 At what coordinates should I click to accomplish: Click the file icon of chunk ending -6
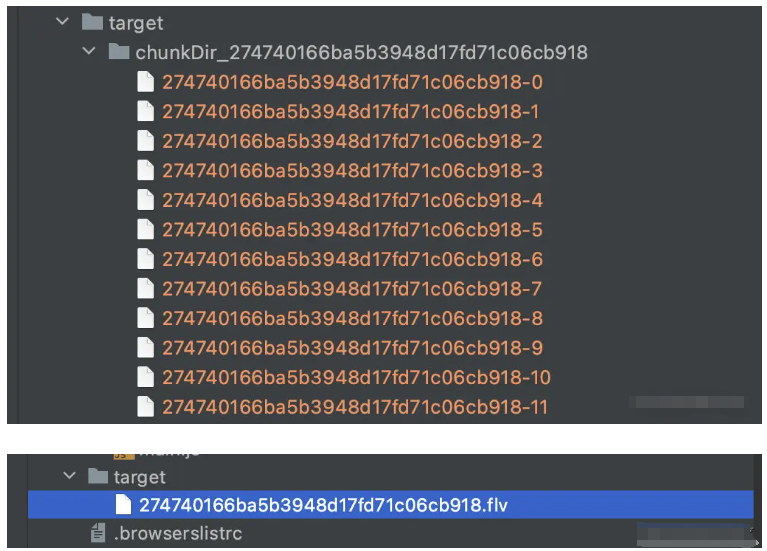pos(145,260)
